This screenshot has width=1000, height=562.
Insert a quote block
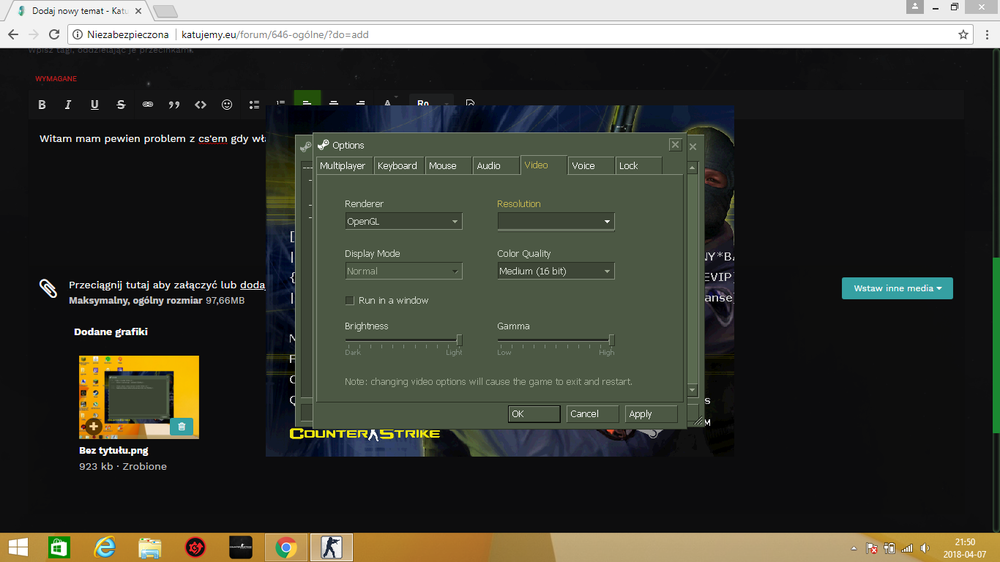[x=174, y=105]
